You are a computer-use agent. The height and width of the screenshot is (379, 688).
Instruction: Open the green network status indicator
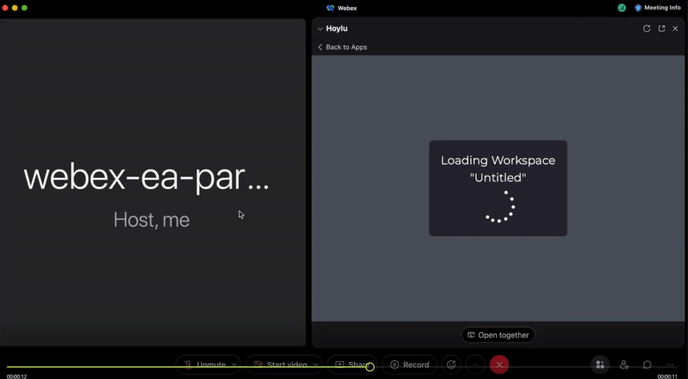622,7
